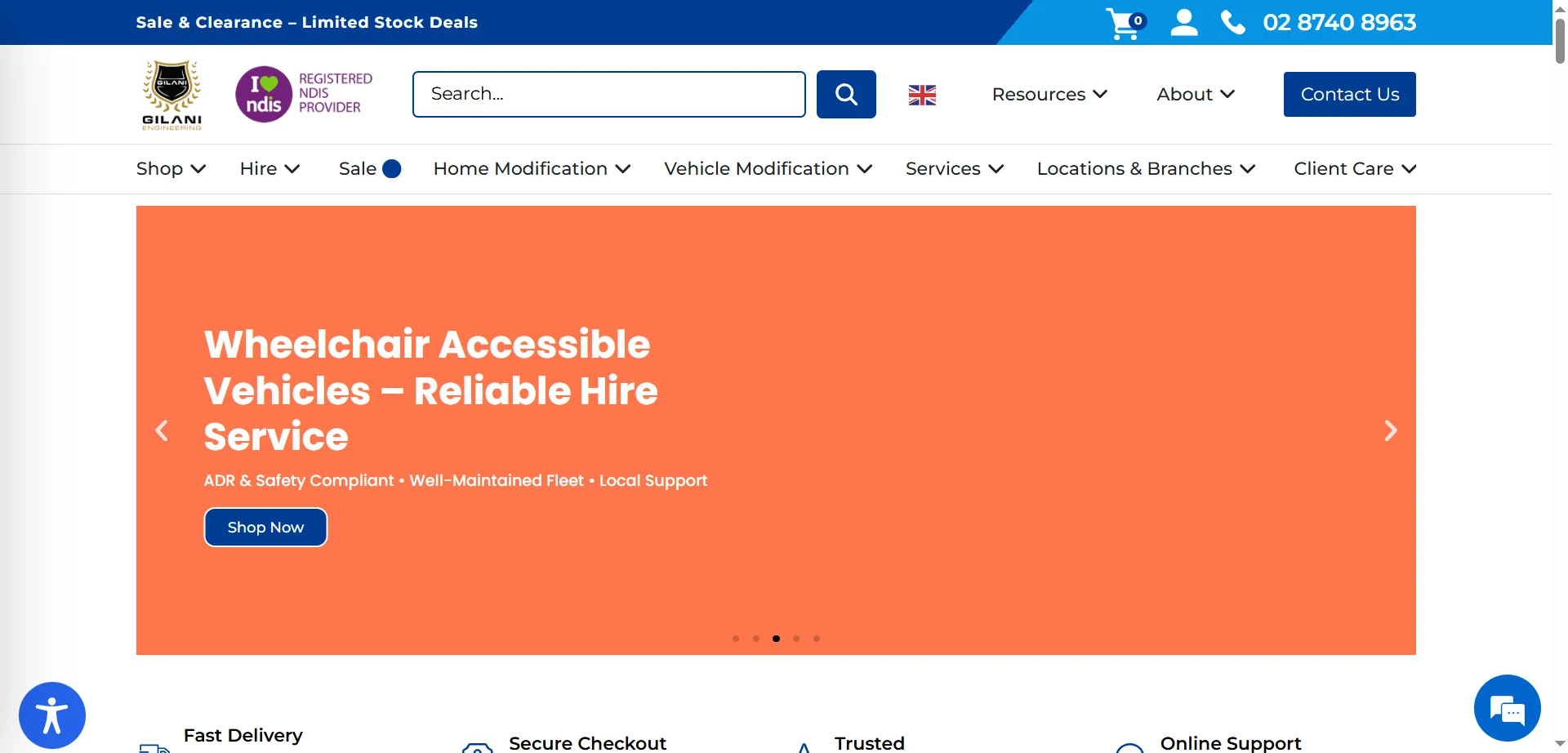1568x753 pixels.
Task: Open the shopping cart icon
Action: point(1125,23)
